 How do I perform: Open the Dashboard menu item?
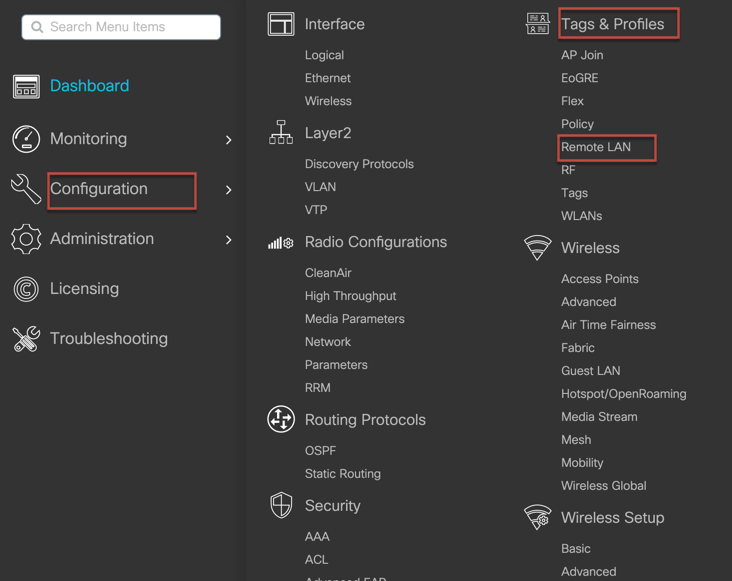(90, 86)
